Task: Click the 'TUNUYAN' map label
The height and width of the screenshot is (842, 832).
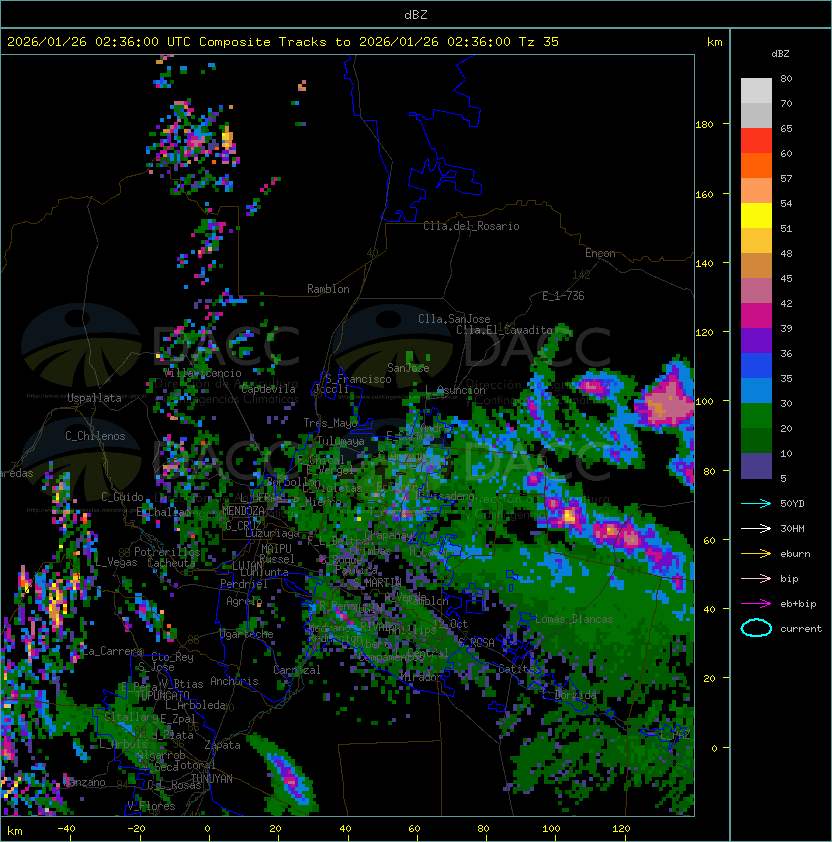Action: (x=212, y=779)
